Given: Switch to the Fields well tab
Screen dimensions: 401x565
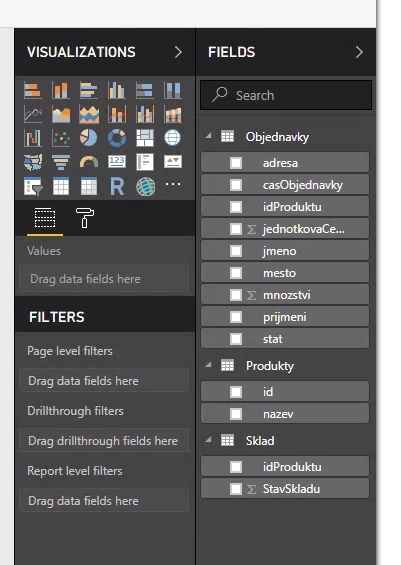Looking at the screenshot, I should coord(45,218).
